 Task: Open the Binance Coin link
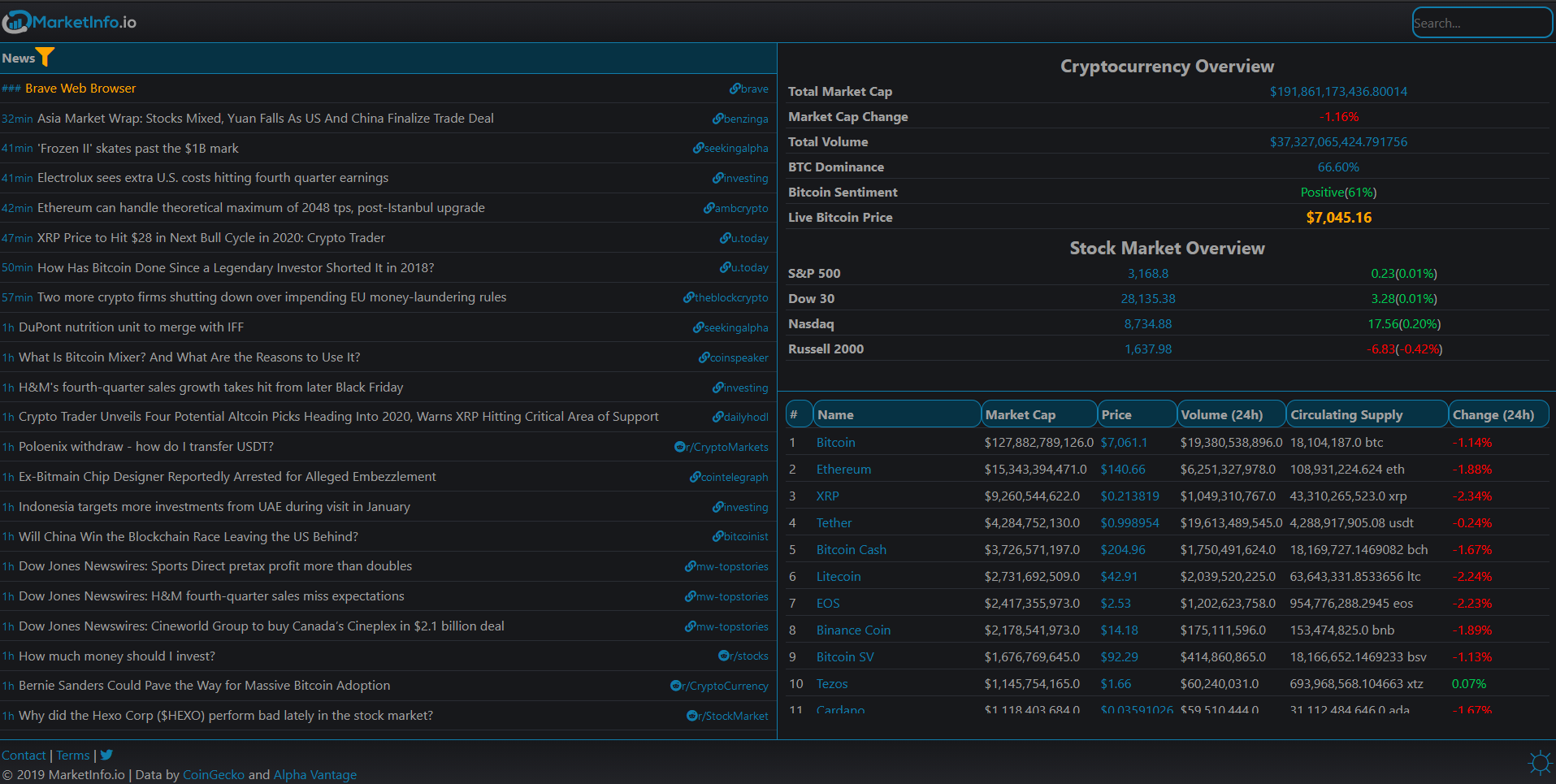853,630
